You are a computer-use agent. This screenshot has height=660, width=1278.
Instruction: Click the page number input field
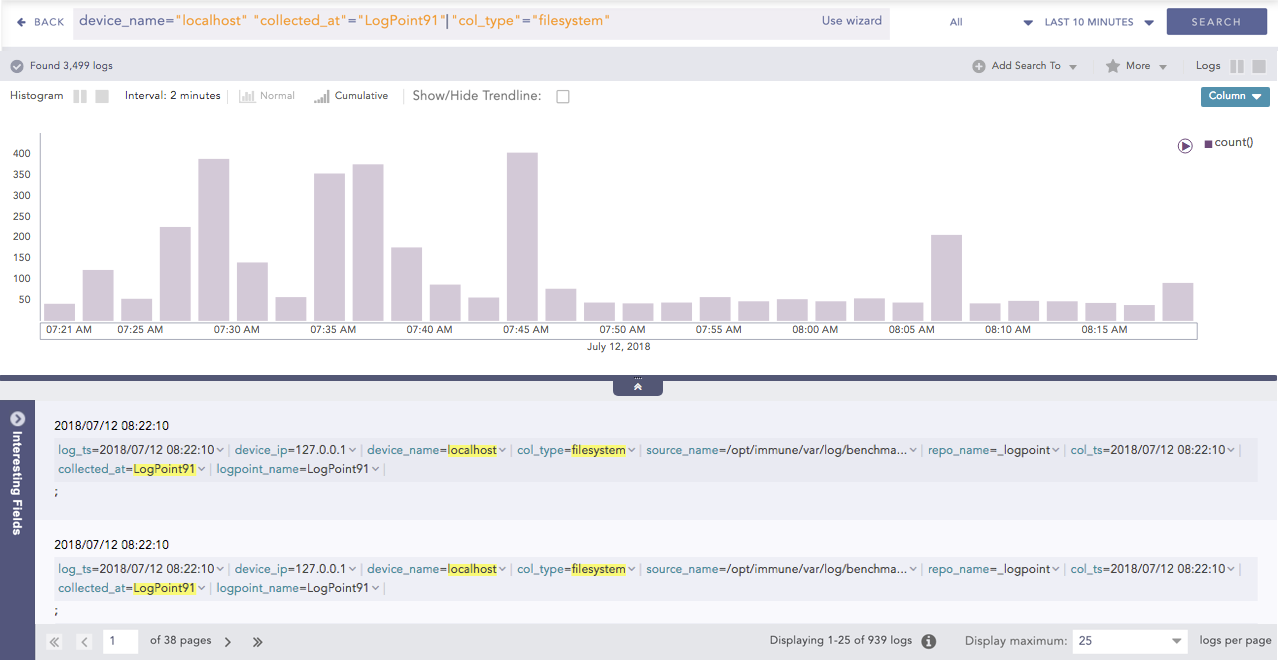pos(120,641)
